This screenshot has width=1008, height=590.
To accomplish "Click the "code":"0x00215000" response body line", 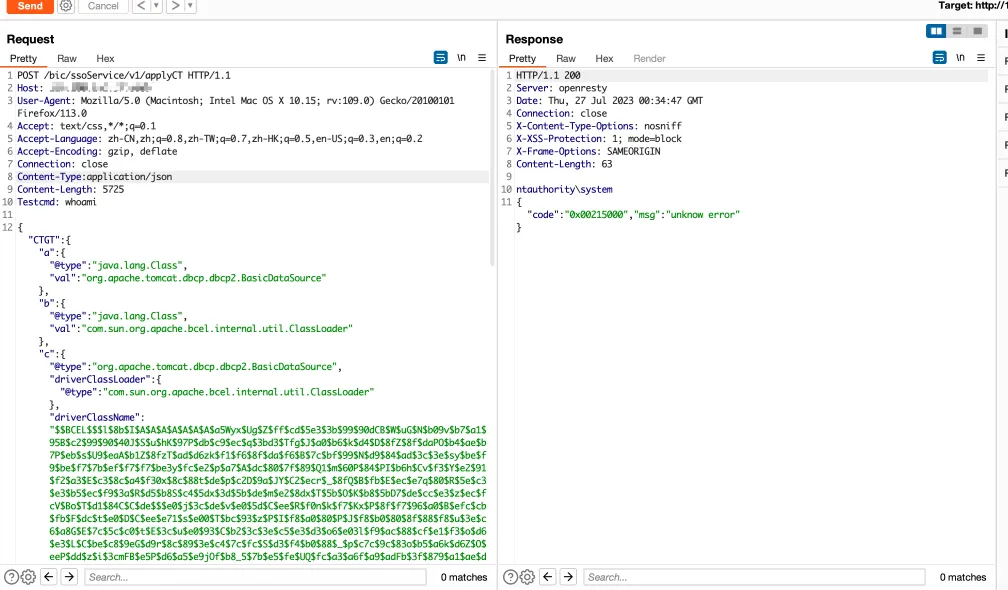I will 636,215.
